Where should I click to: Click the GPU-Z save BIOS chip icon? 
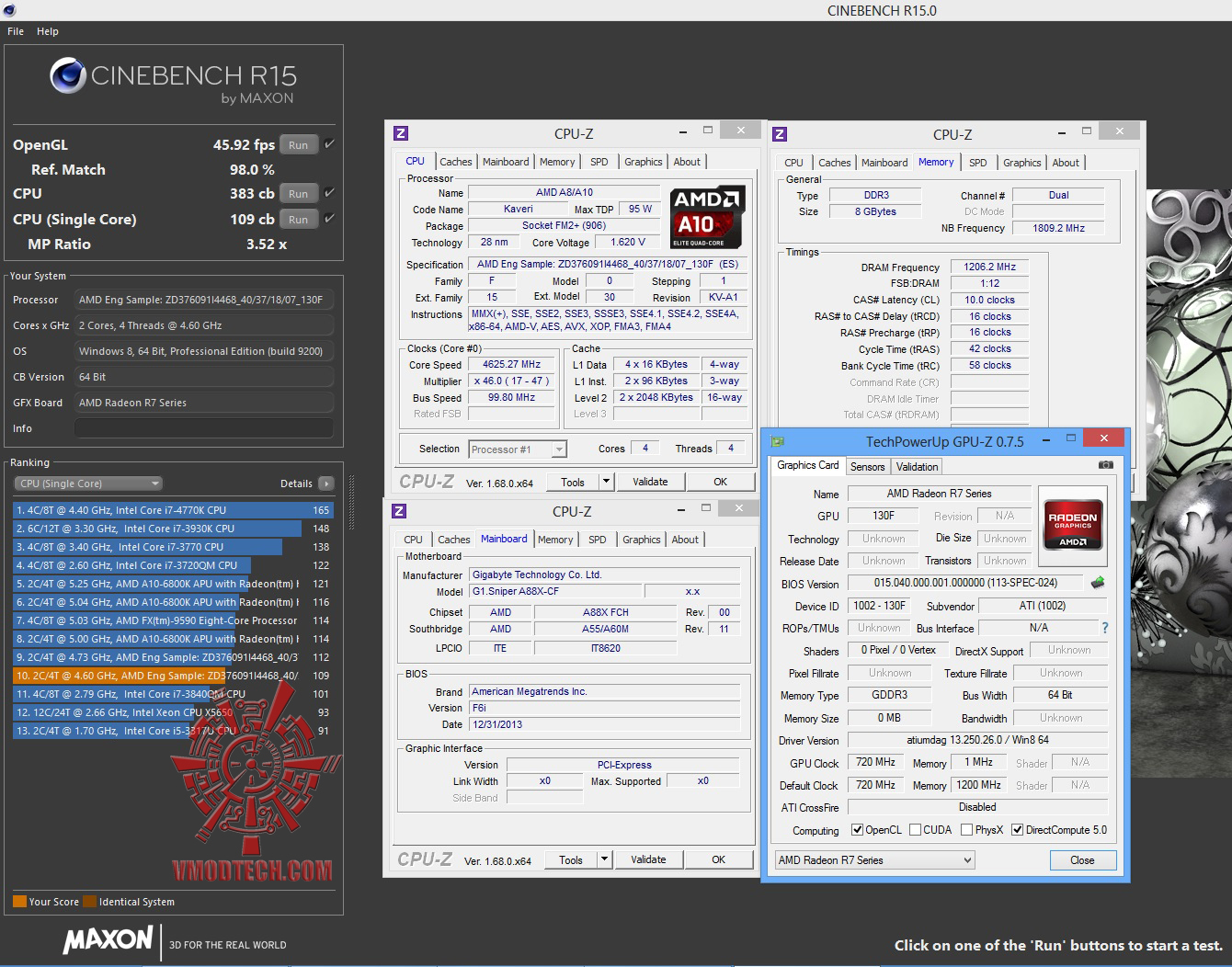1097,583
